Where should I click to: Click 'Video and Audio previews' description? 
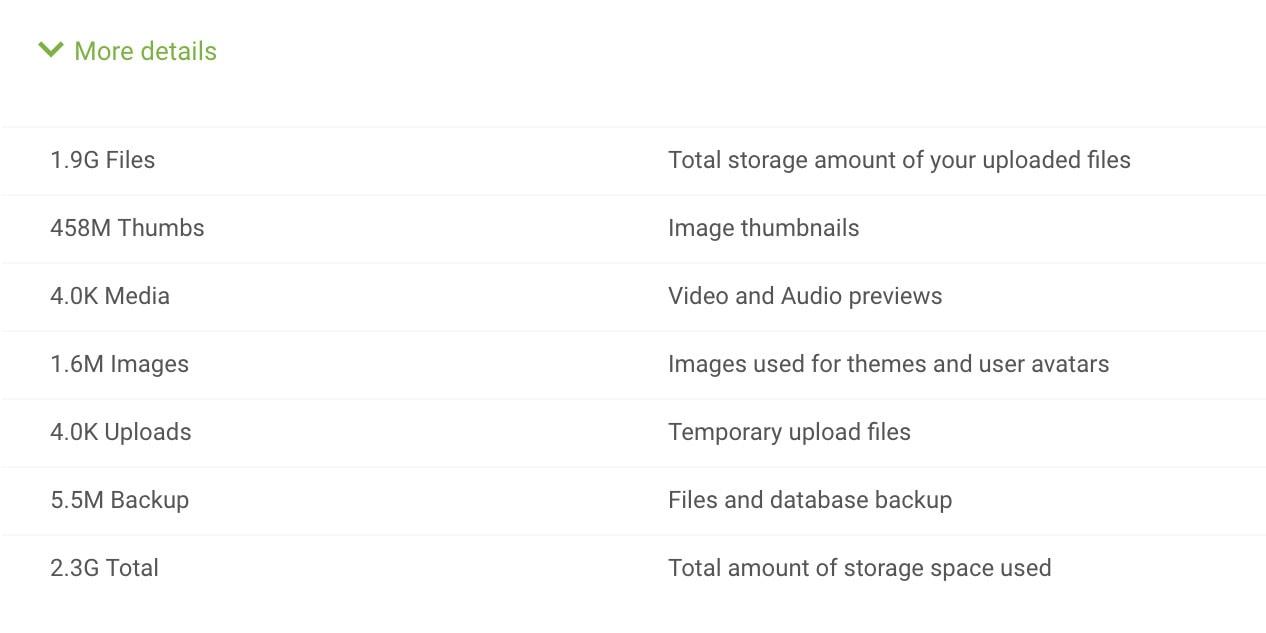tap(804, 296)
